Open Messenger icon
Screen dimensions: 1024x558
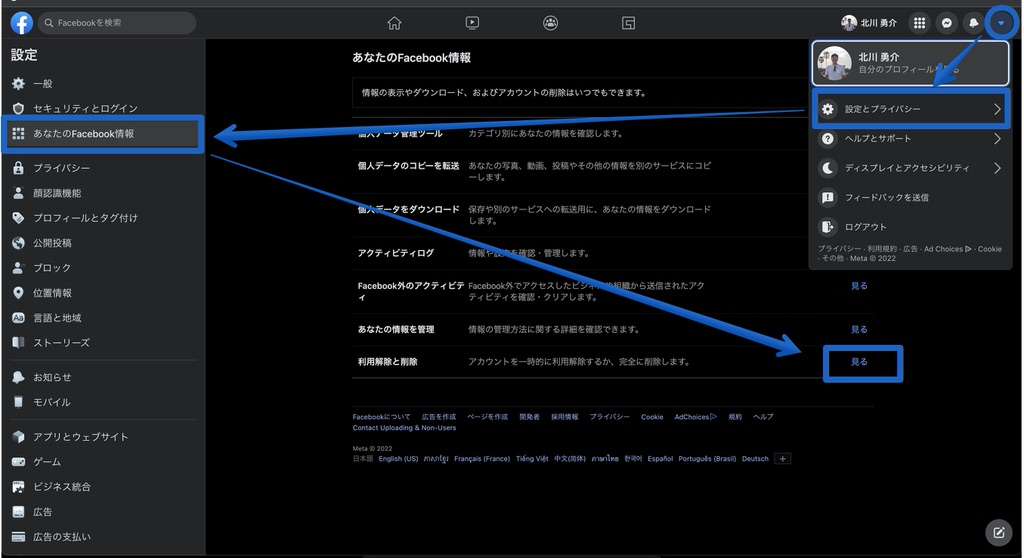pos(946,23)
